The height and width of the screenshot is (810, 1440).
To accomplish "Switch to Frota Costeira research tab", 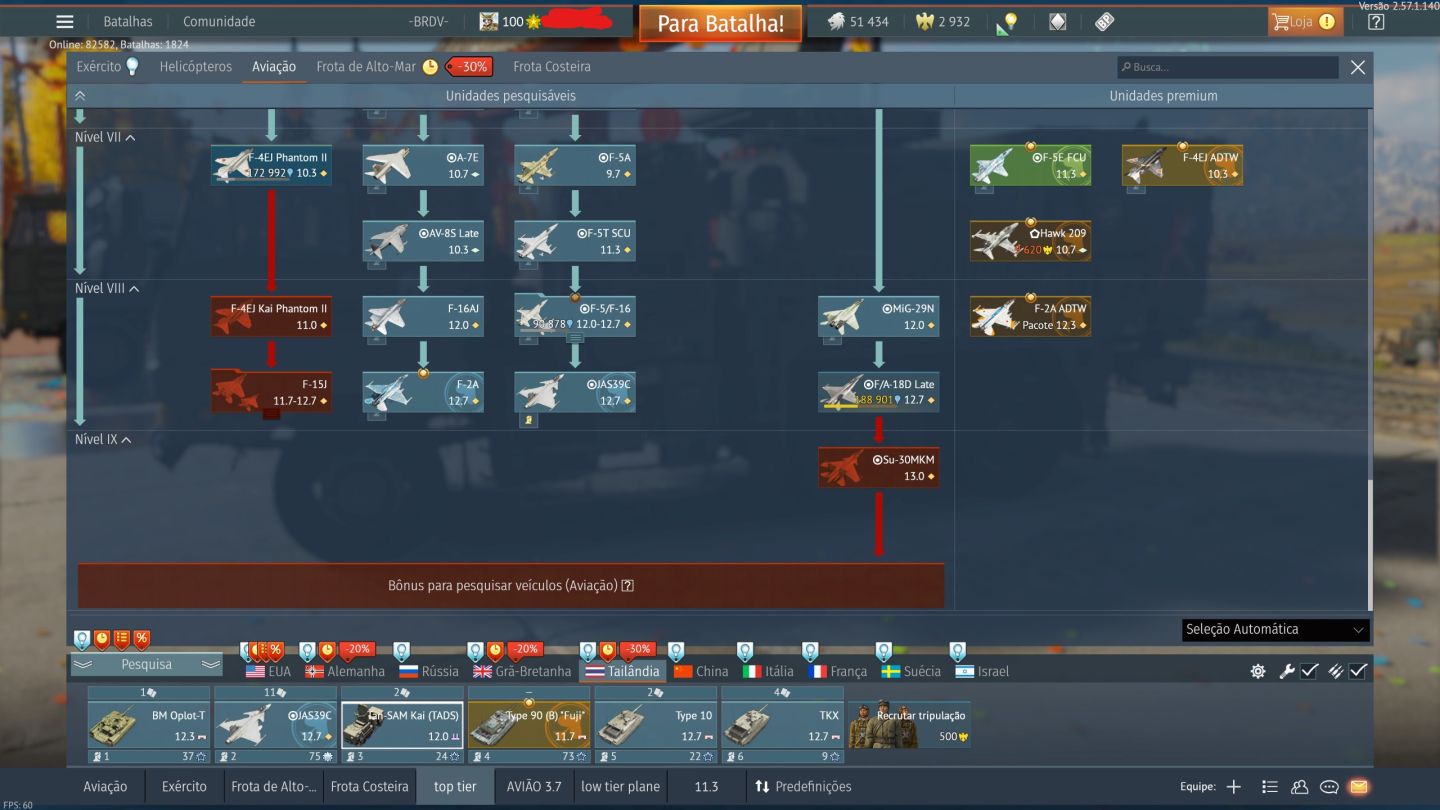I will click(x=552, y=66).
